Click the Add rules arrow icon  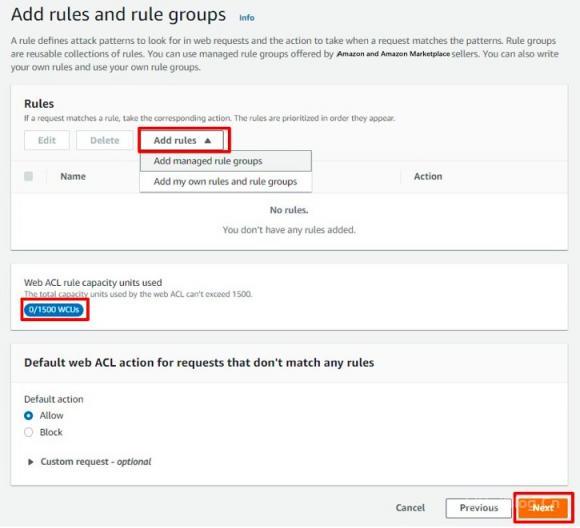pos(208,141)
